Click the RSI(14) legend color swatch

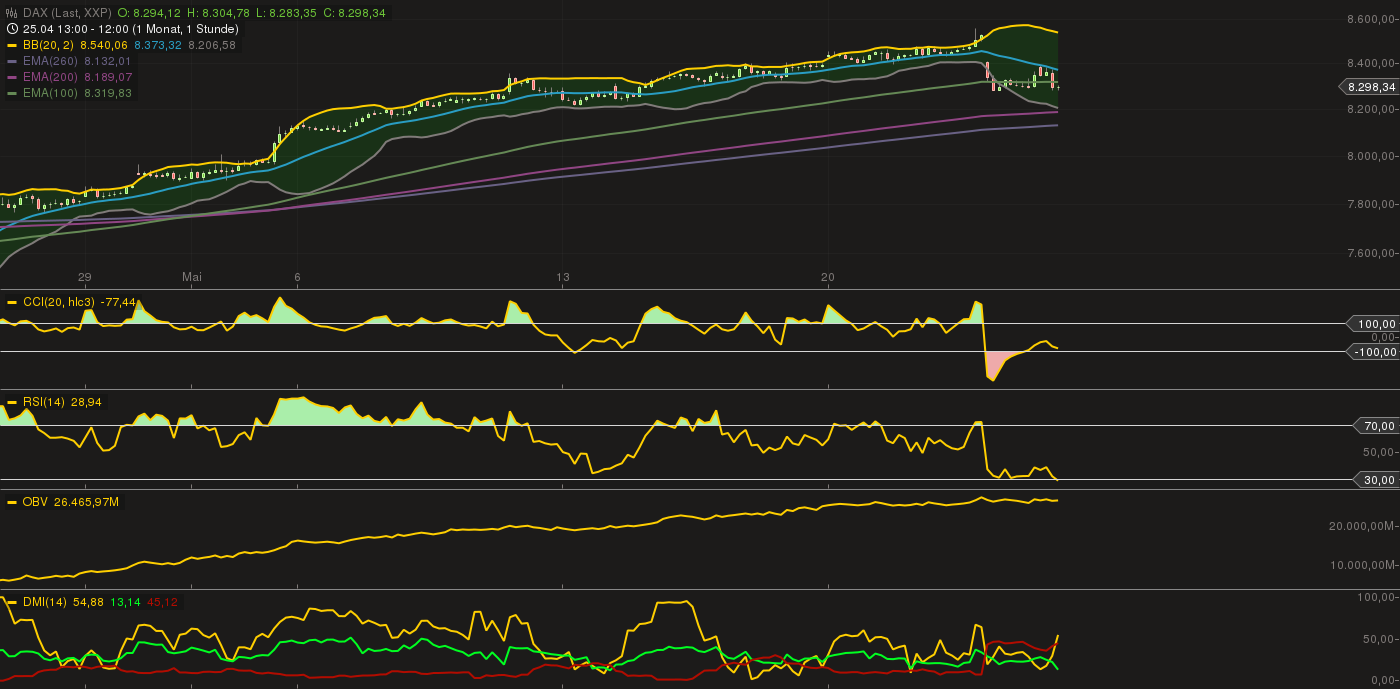coord(13,402)
